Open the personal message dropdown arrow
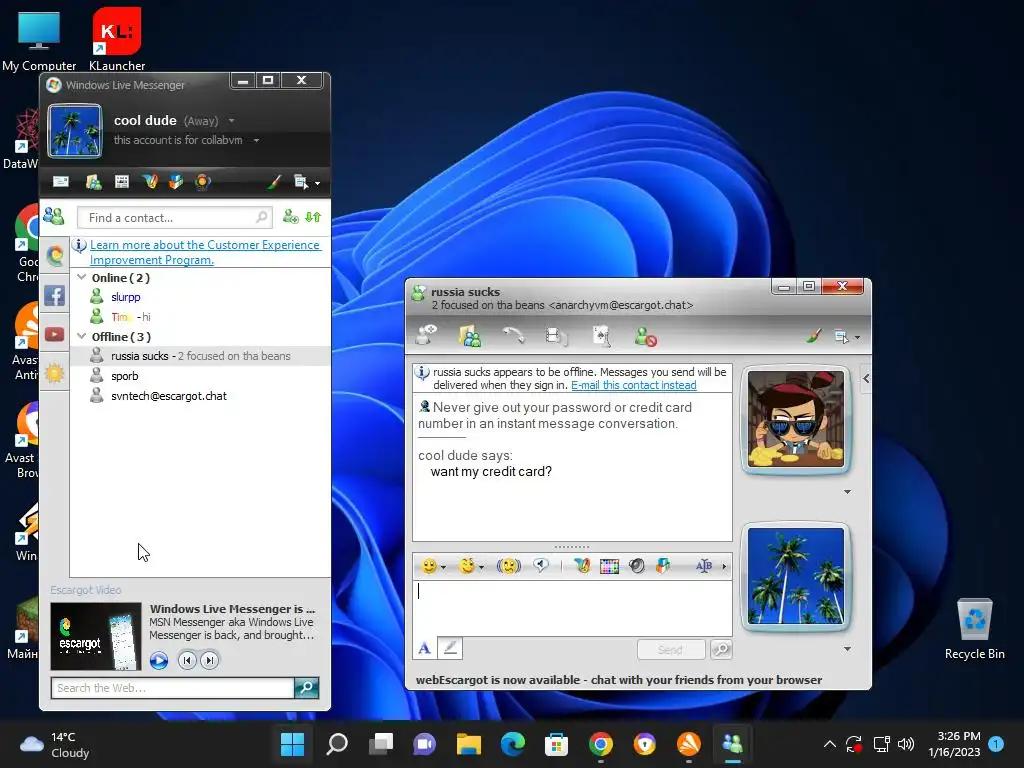This screenshot has height=768, width=1024. point(257,140)
